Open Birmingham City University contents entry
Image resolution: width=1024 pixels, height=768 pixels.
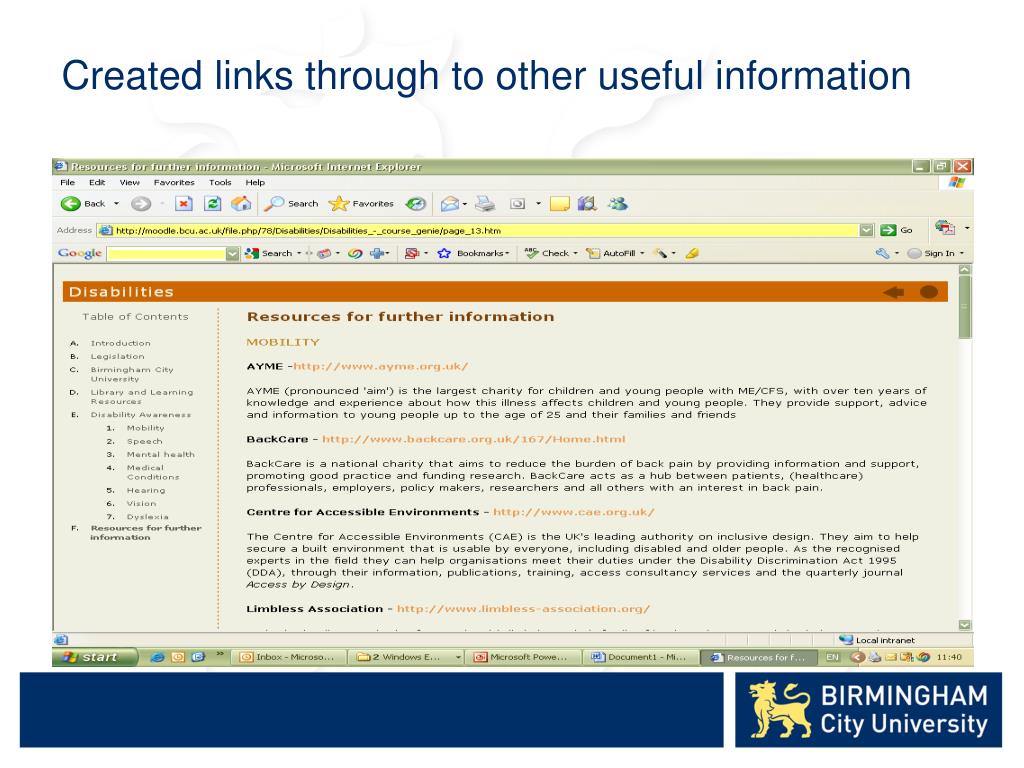point(132,374)
